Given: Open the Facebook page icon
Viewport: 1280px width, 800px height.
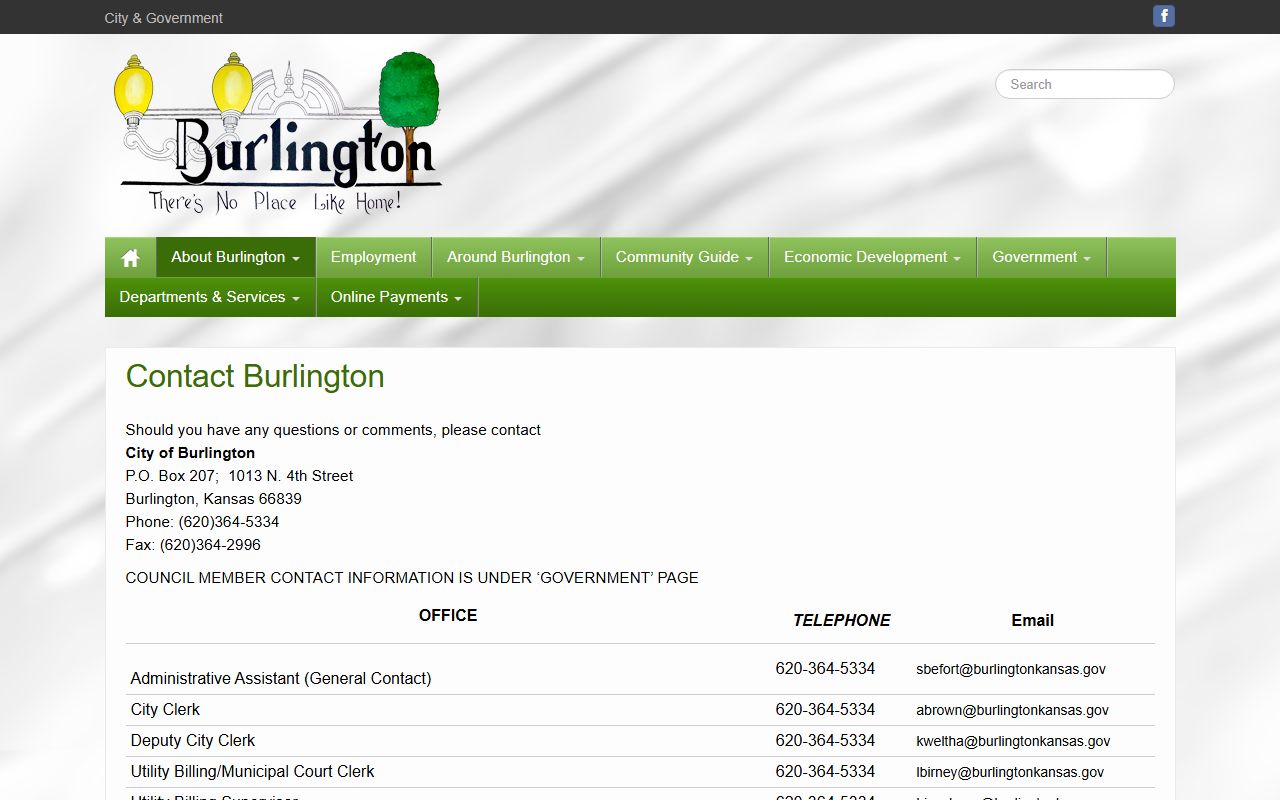Looking at the screenshot, I should (1164, 16).
